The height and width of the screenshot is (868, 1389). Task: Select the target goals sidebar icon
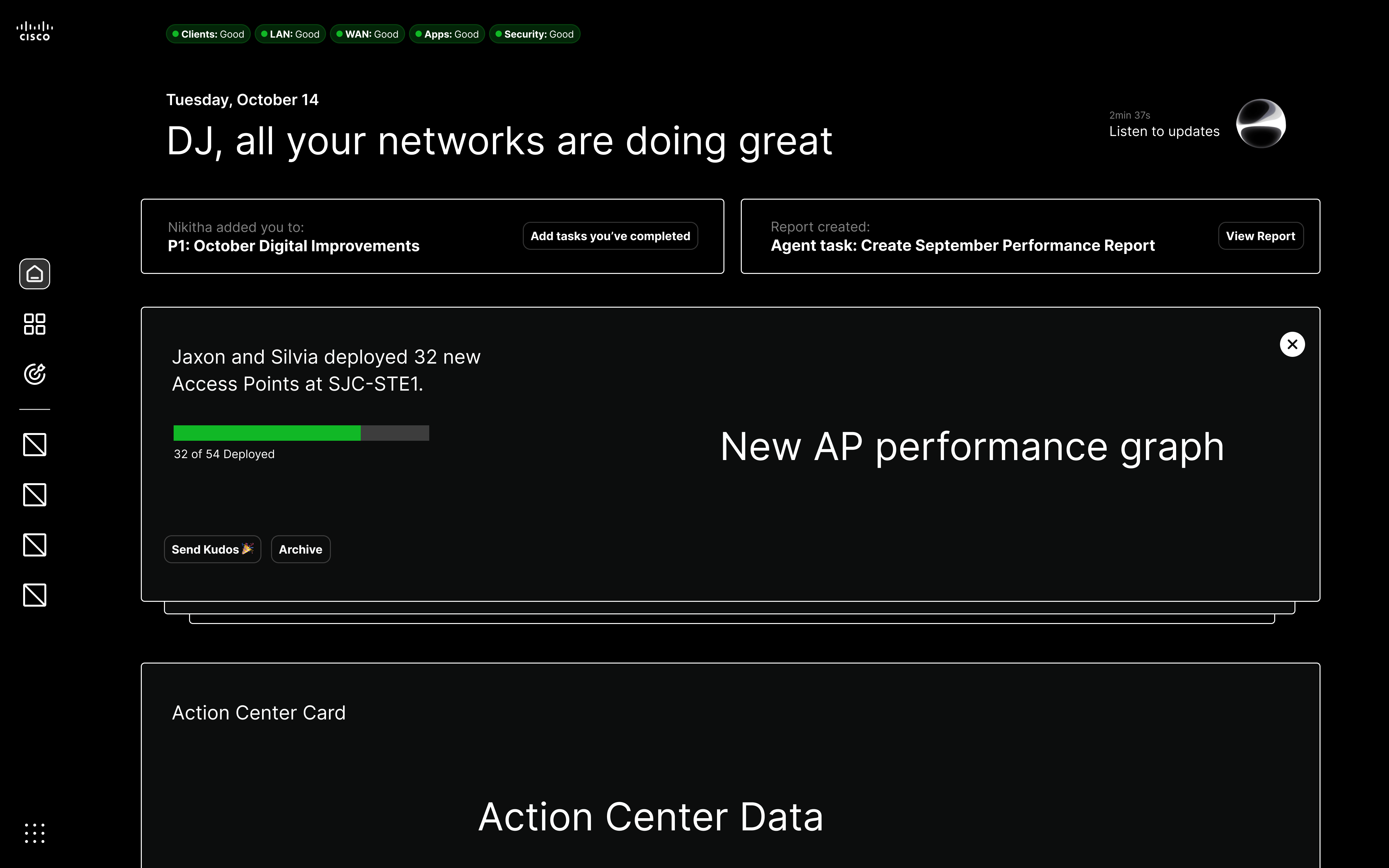tap(34, 374)
